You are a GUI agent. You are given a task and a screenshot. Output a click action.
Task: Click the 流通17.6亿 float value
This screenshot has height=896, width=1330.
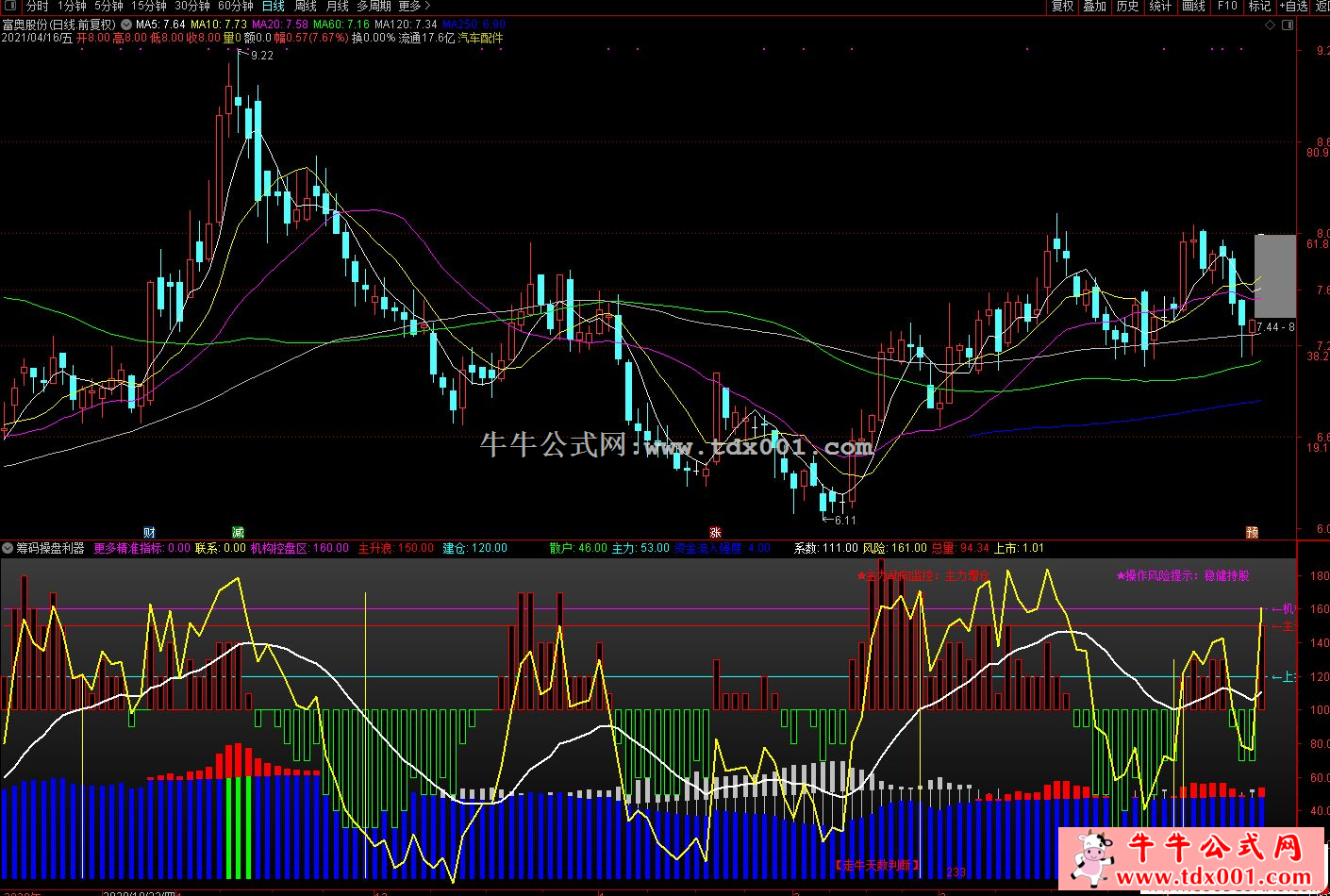click(426, 38)
